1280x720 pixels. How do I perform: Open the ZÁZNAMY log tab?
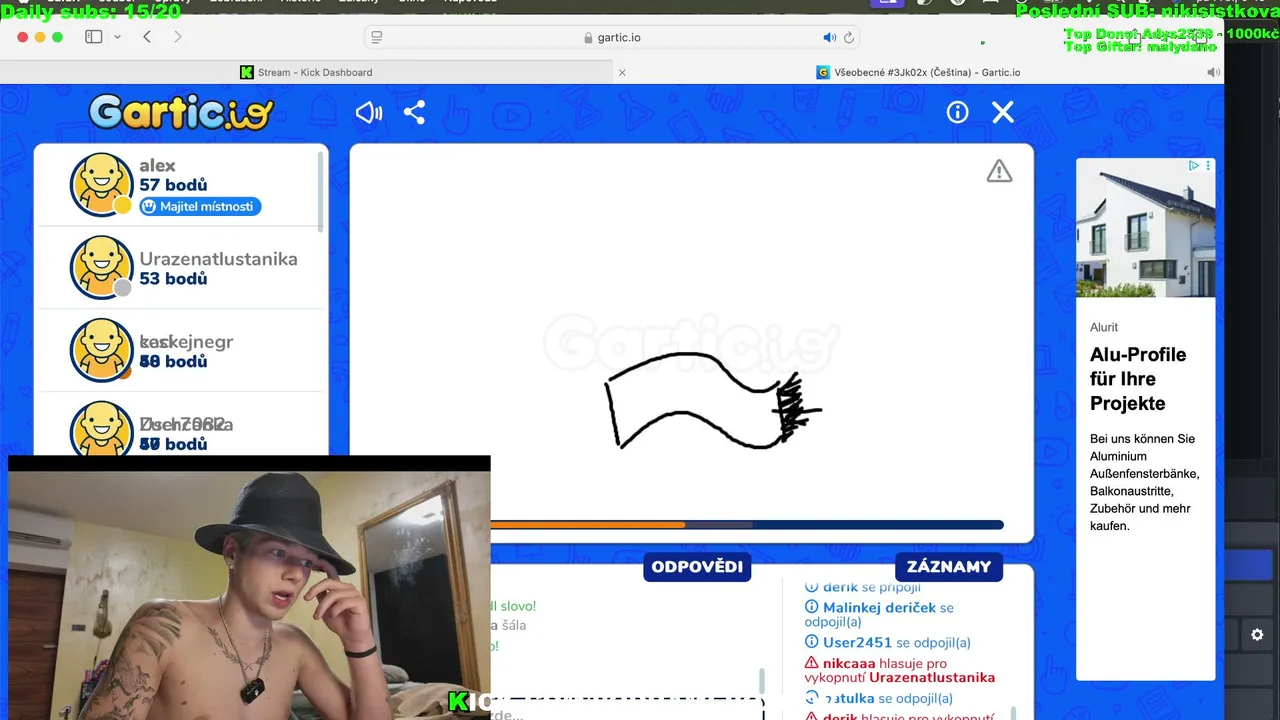tap(949, 567)
